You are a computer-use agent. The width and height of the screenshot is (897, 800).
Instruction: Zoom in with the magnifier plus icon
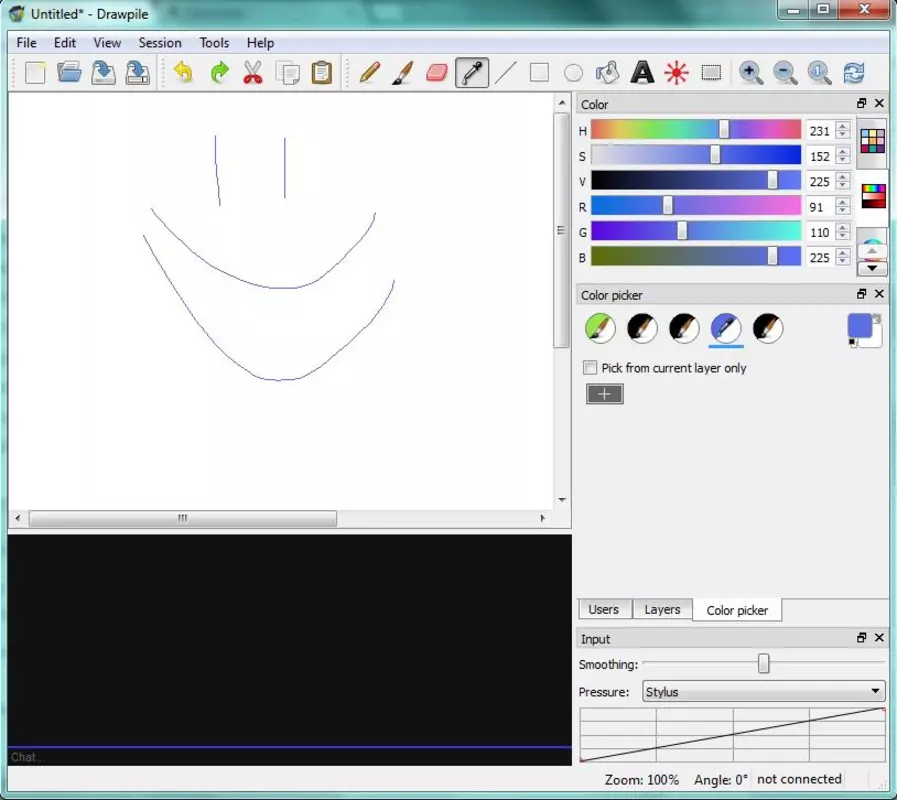[751, 73]
